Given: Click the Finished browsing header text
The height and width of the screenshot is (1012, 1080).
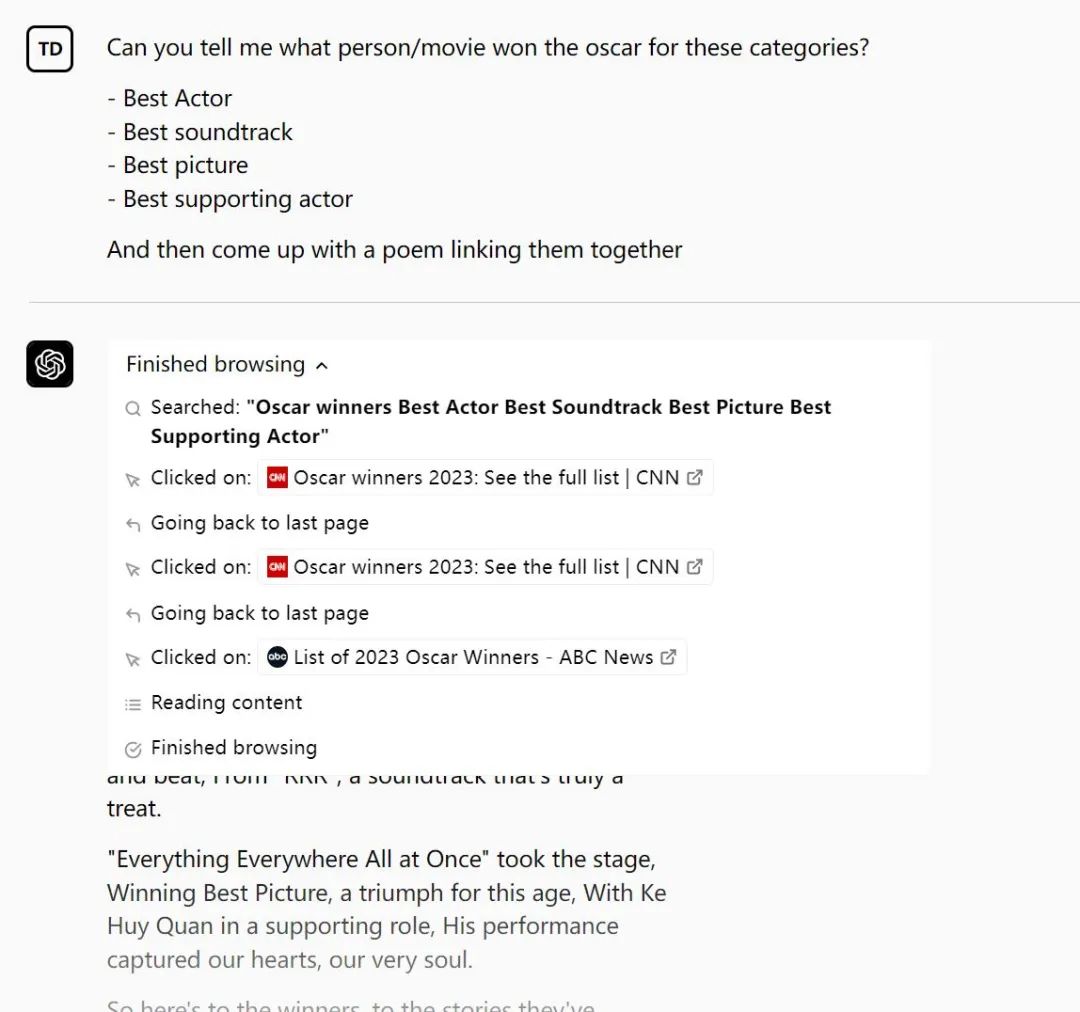Looking at the screenshot, I should coord(215,364).
